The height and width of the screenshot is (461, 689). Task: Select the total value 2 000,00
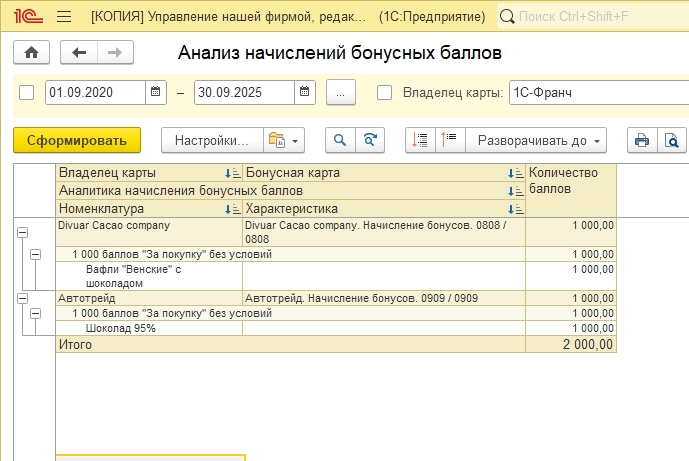point(571,344)
